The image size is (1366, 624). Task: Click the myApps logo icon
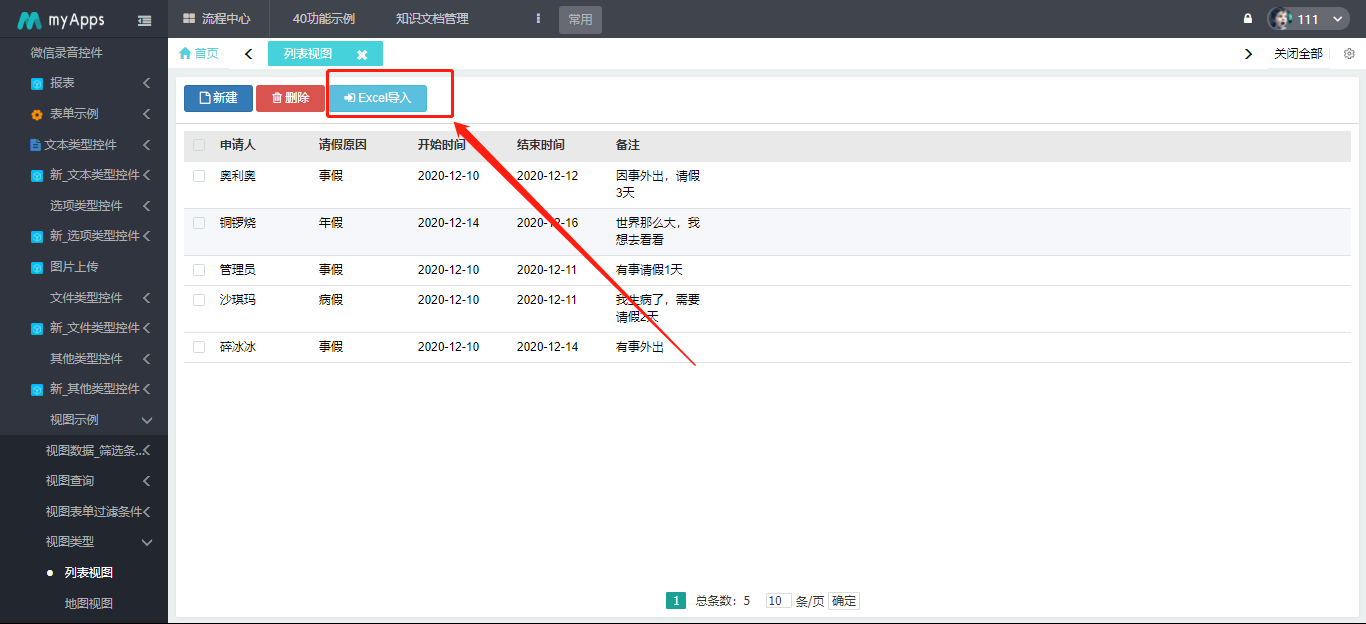pyautogui.click(x=28, y=19)
